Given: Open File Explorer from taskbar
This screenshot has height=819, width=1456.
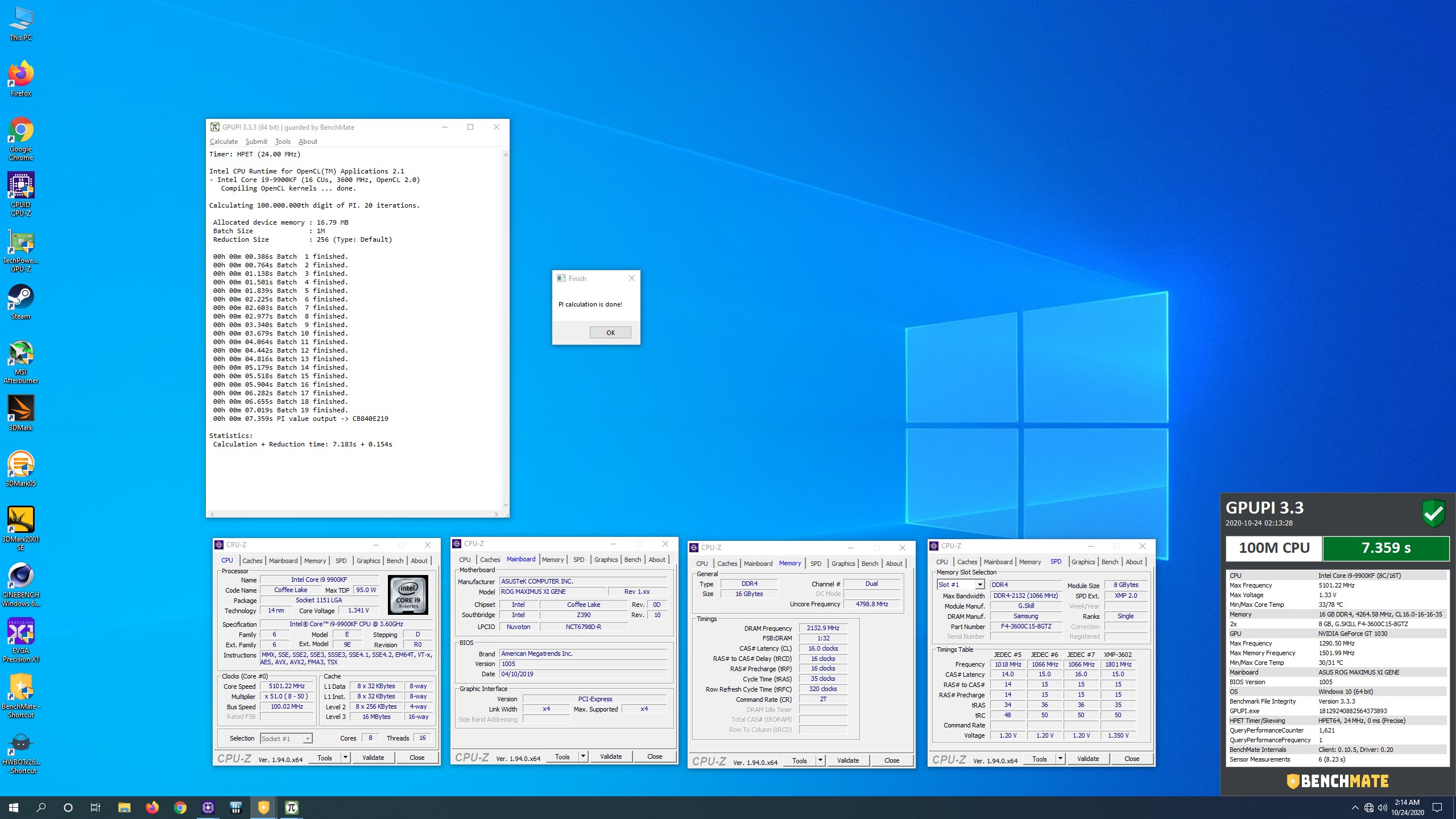Looking at the screenshot, I should [x=124, y=808].
